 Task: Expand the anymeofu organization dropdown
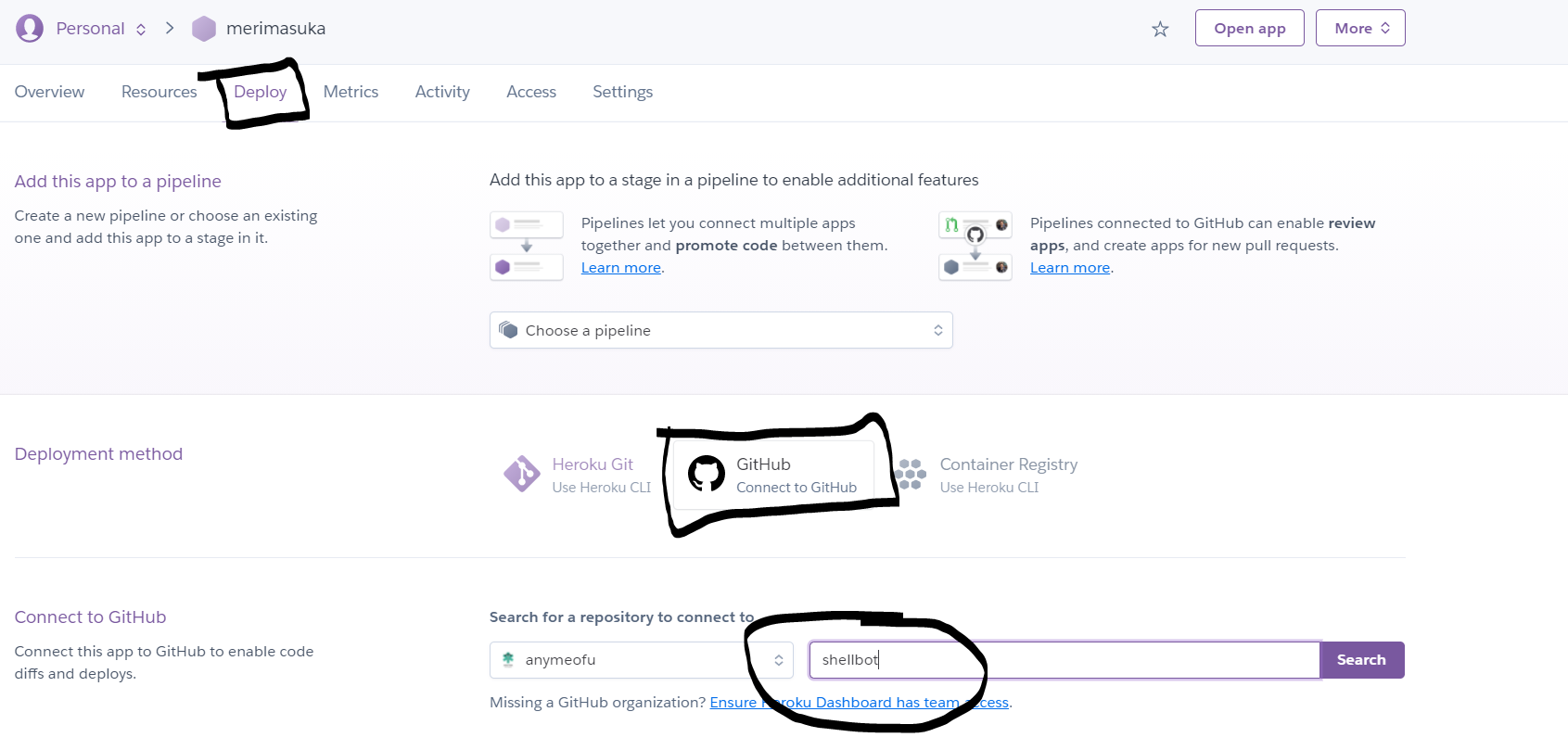pos(641,660)
